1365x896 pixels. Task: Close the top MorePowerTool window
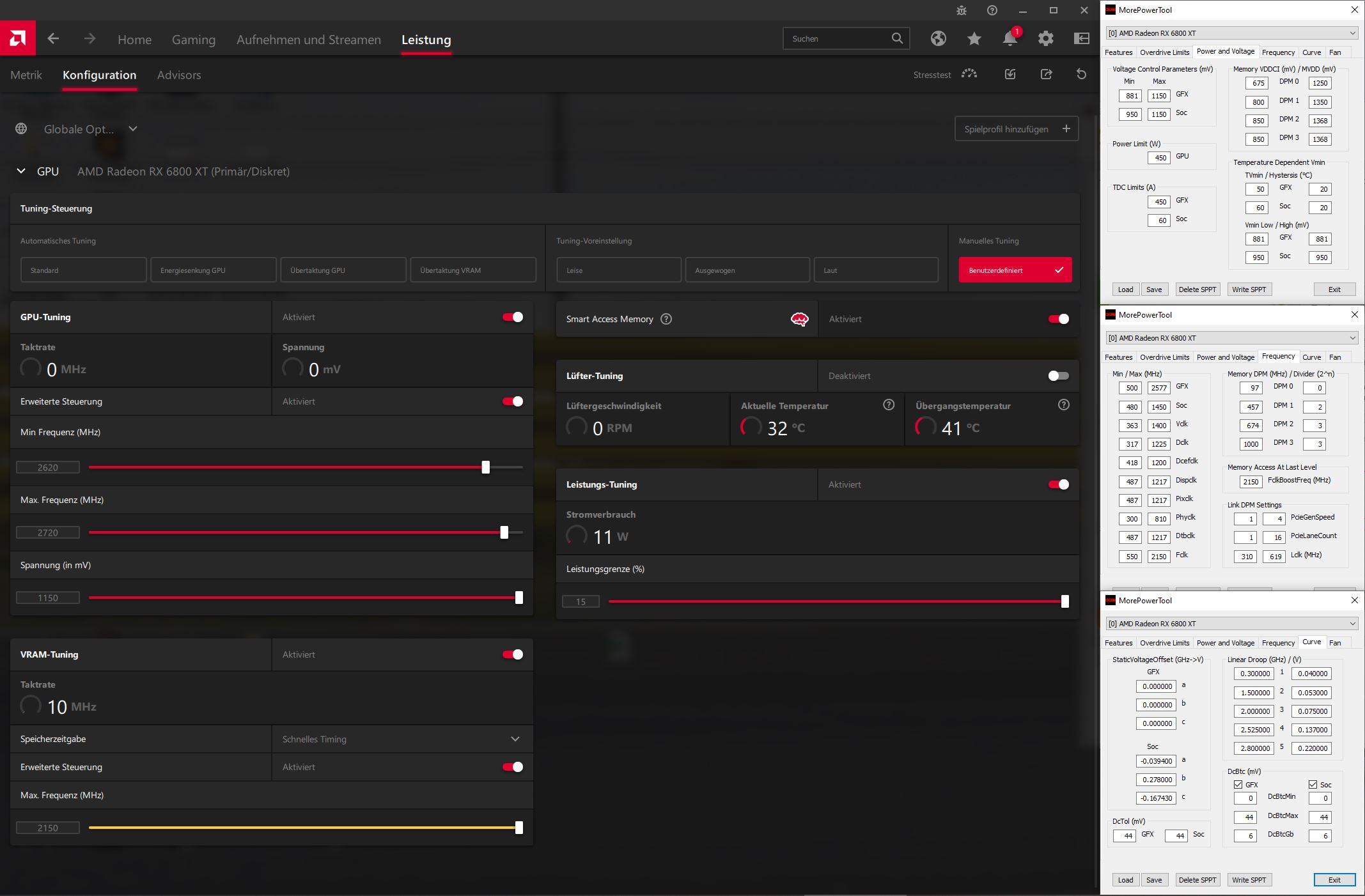click(1354, 10)
